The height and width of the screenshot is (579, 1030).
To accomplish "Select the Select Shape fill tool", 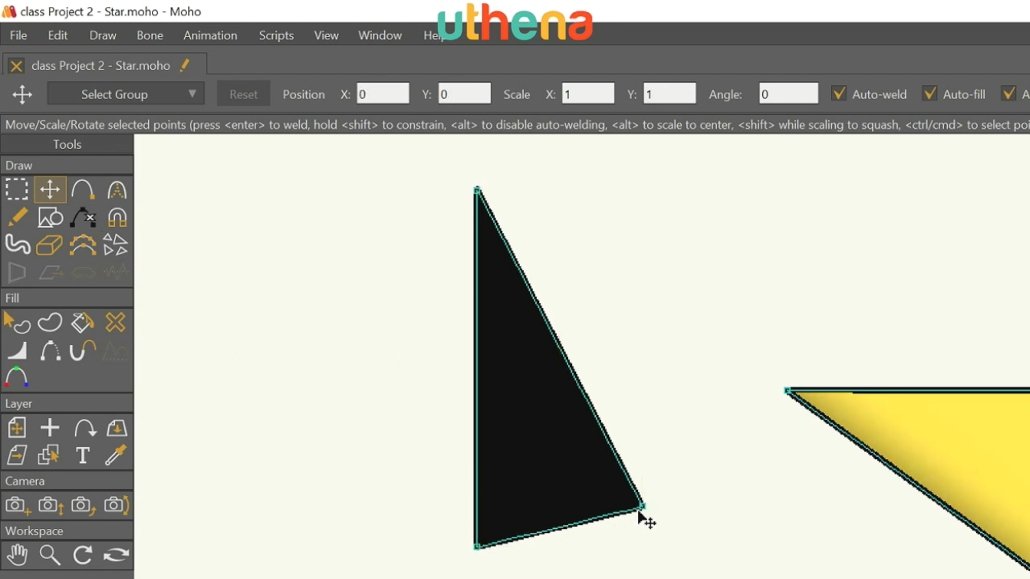I will coord(17,323).
